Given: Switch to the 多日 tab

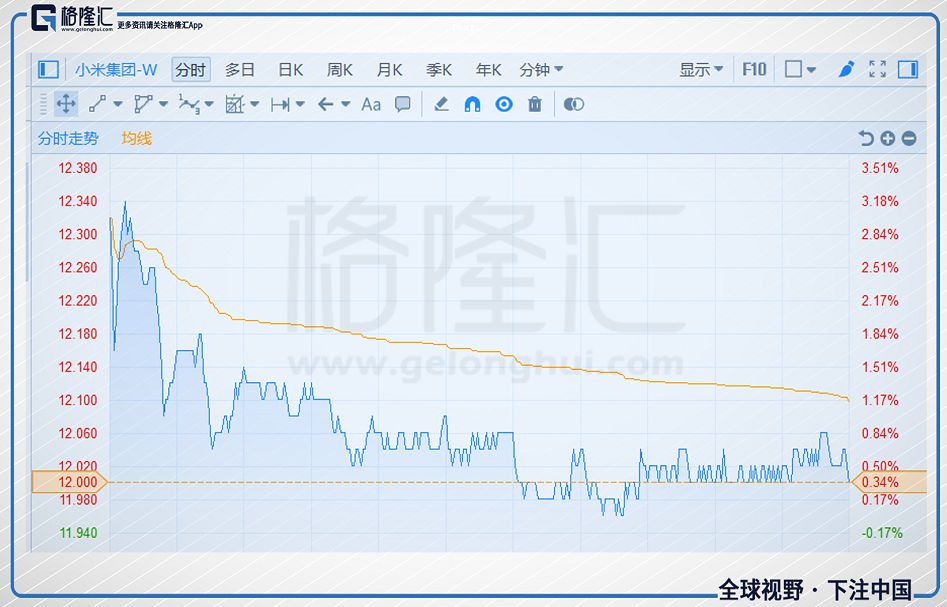Looking at the screenshot, I should pyautogui.click(x=240, y=69).
